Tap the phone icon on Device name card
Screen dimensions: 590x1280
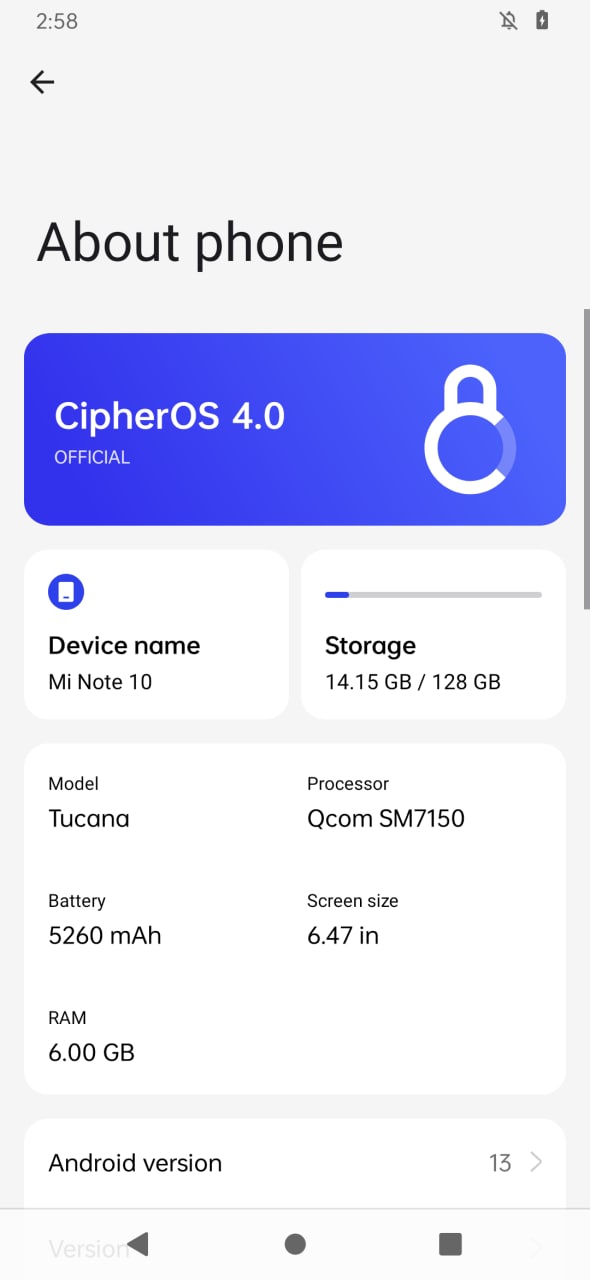(x=66, y=592)
